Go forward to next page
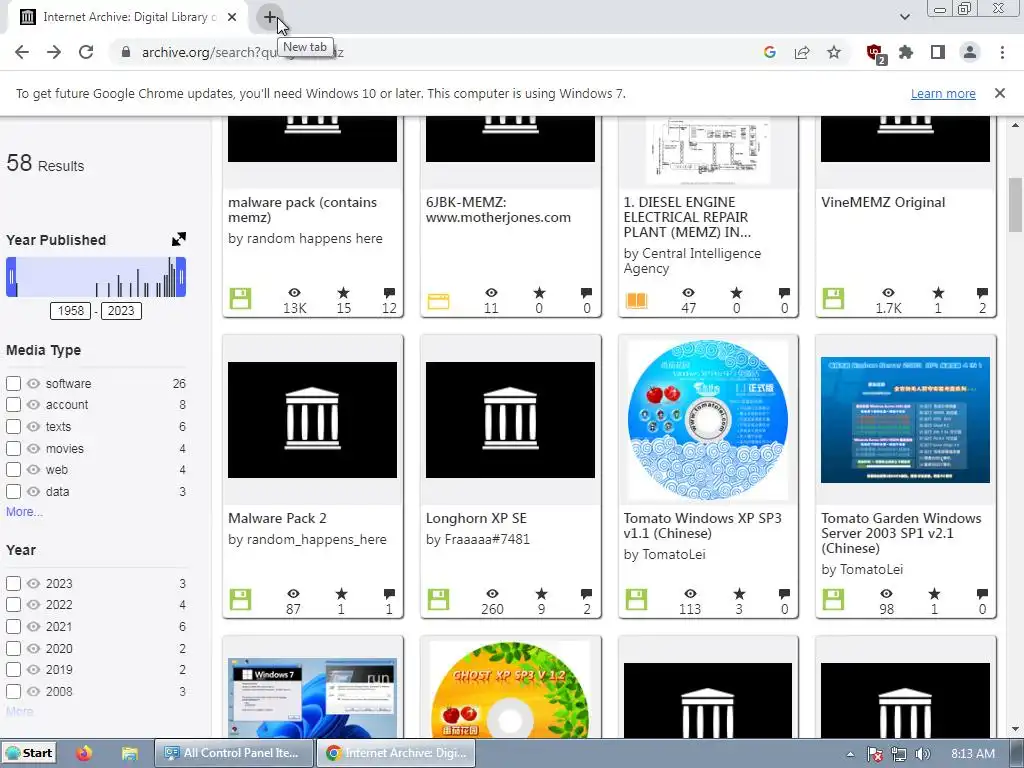The width and height of the screenshot is (1024, 768). click(54, 52)
